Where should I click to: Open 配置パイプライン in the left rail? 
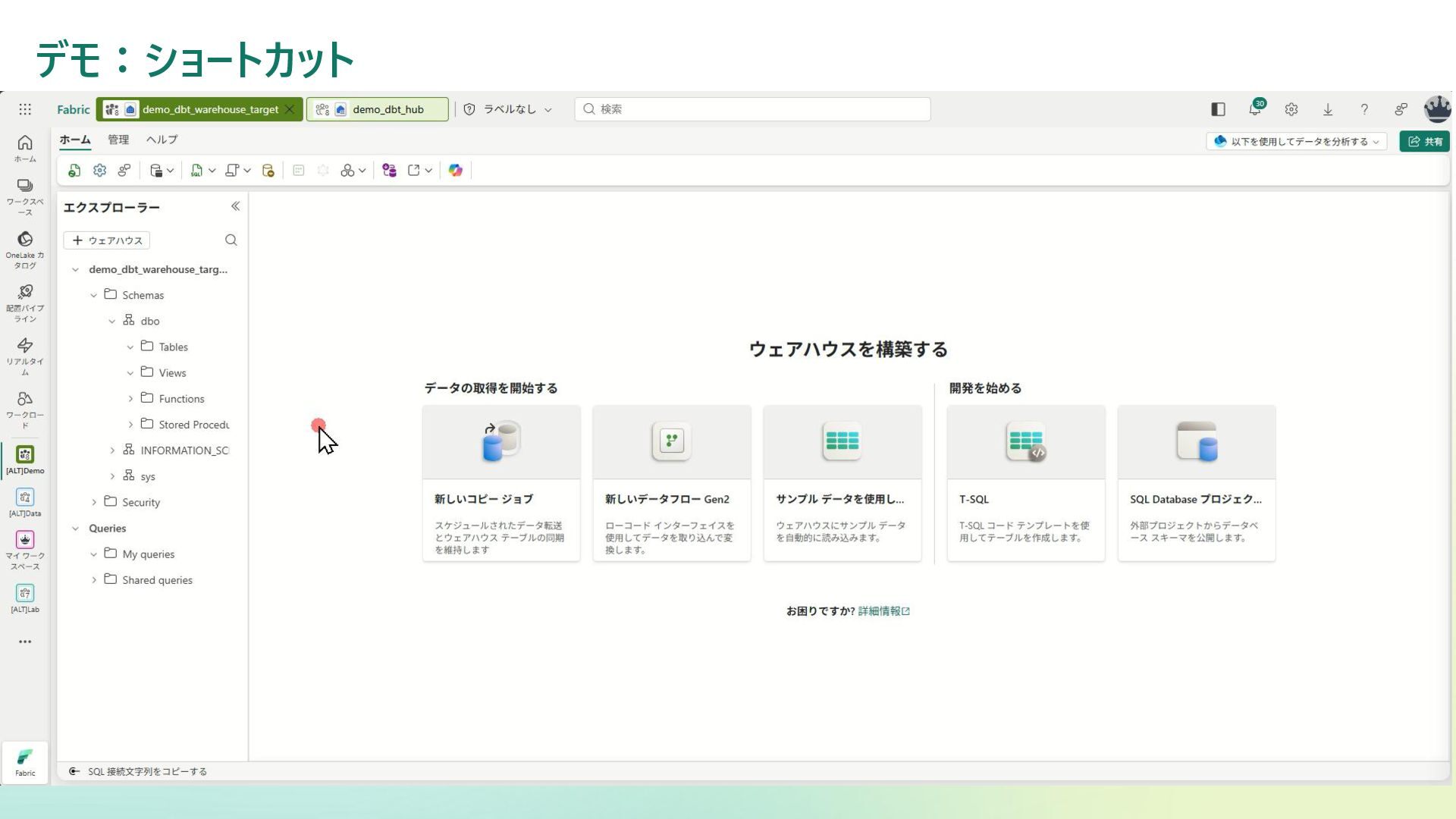point(25,303)
